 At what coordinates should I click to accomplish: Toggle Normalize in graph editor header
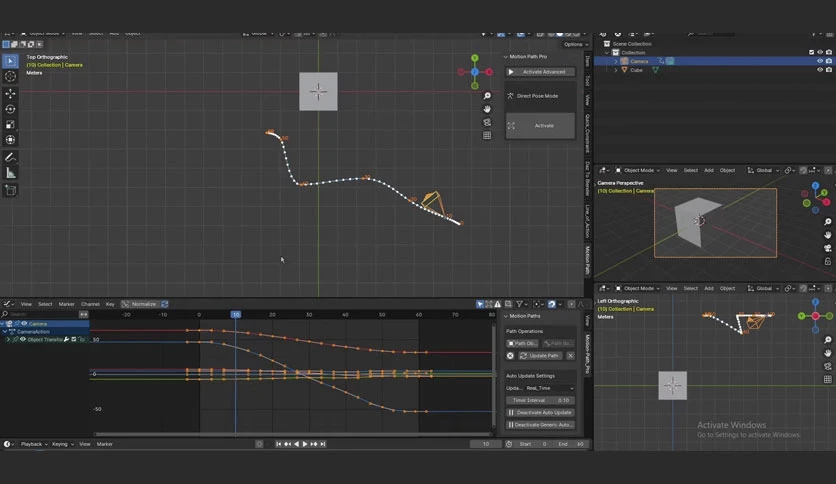139,304
